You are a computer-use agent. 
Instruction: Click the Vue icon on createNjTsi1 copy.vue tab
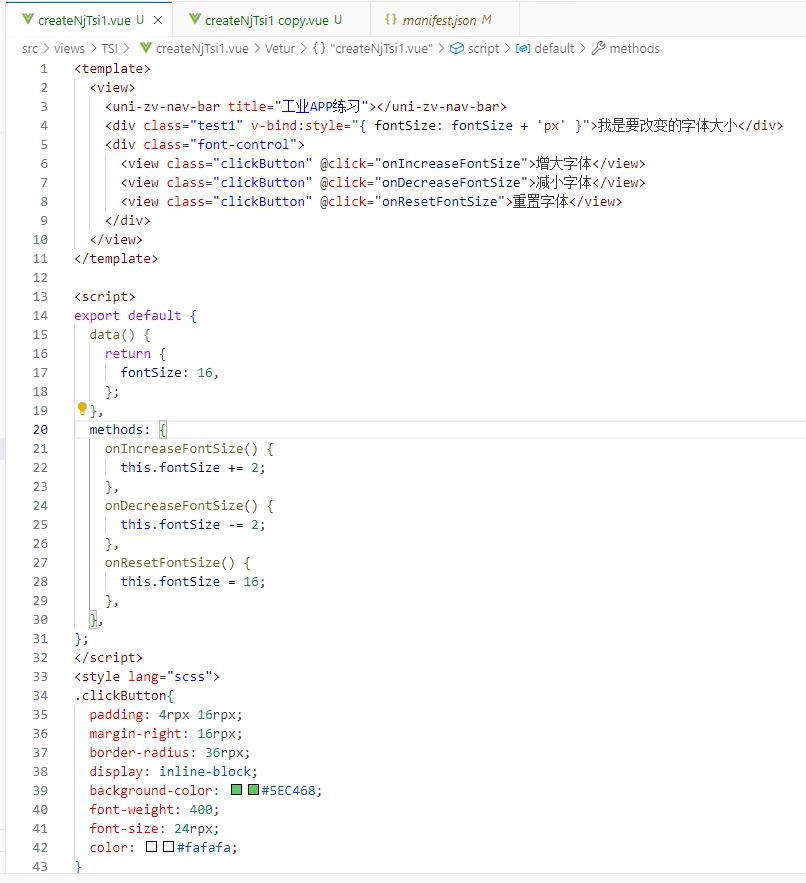(194, 20)
